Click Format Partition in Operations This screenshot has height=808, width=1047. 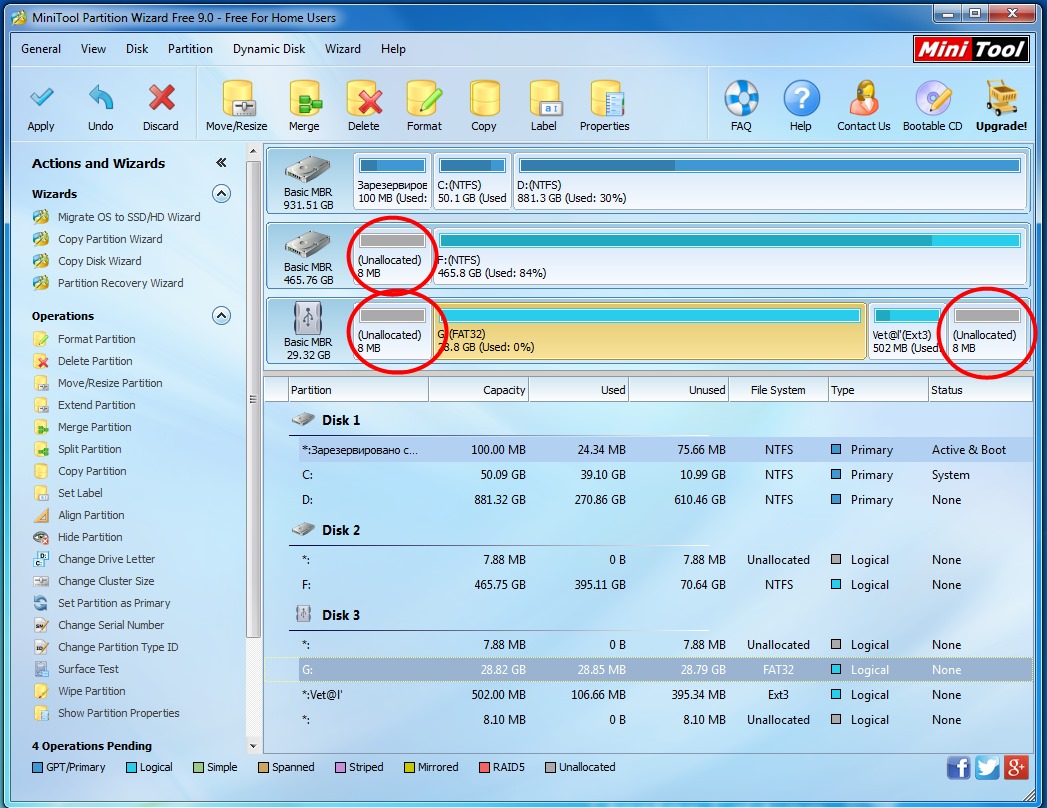[x=83, y=339]
